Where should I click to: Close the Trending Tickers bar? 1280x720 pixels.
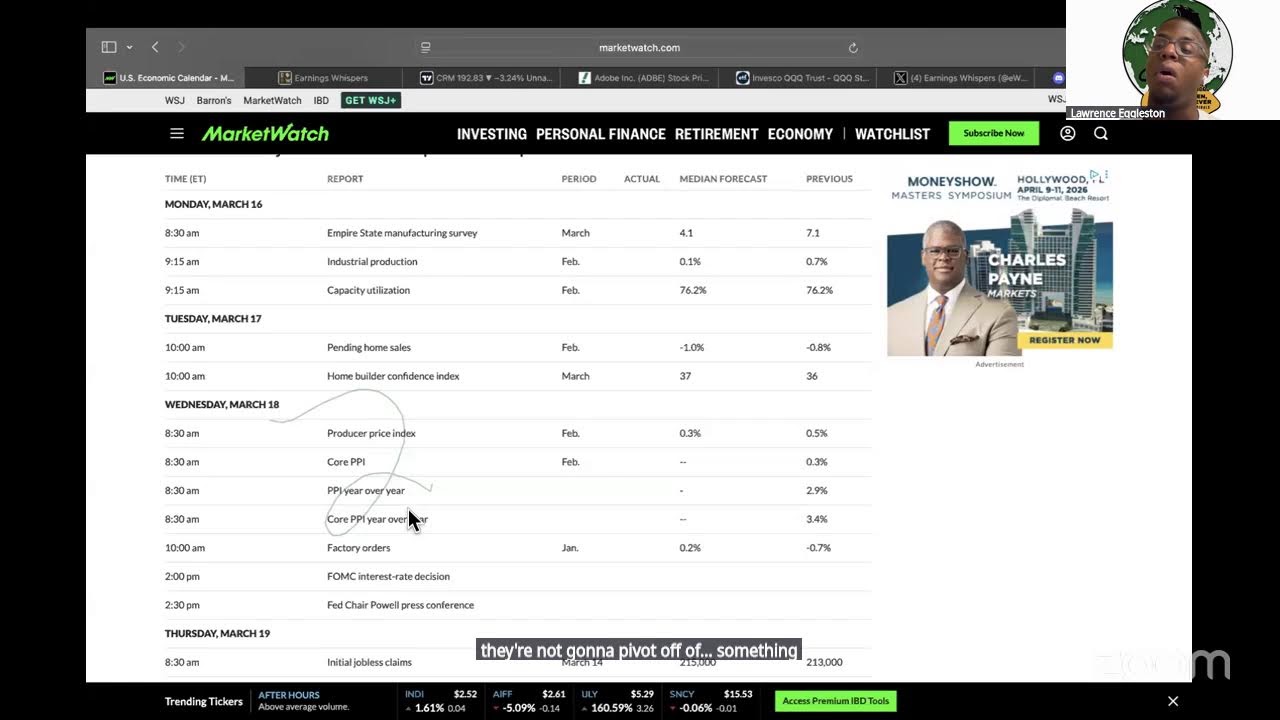tap(1173, 701)
